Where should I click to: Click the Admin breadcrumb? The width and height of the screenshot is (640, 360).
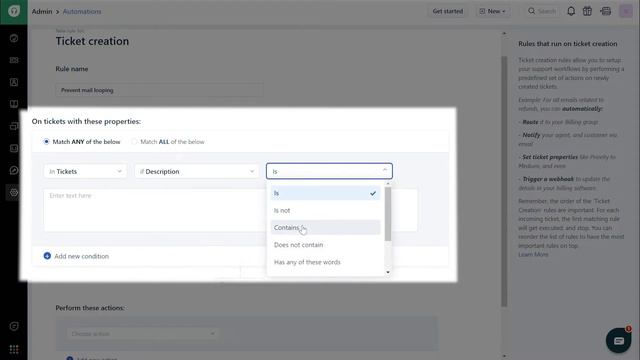coord(42,11)
